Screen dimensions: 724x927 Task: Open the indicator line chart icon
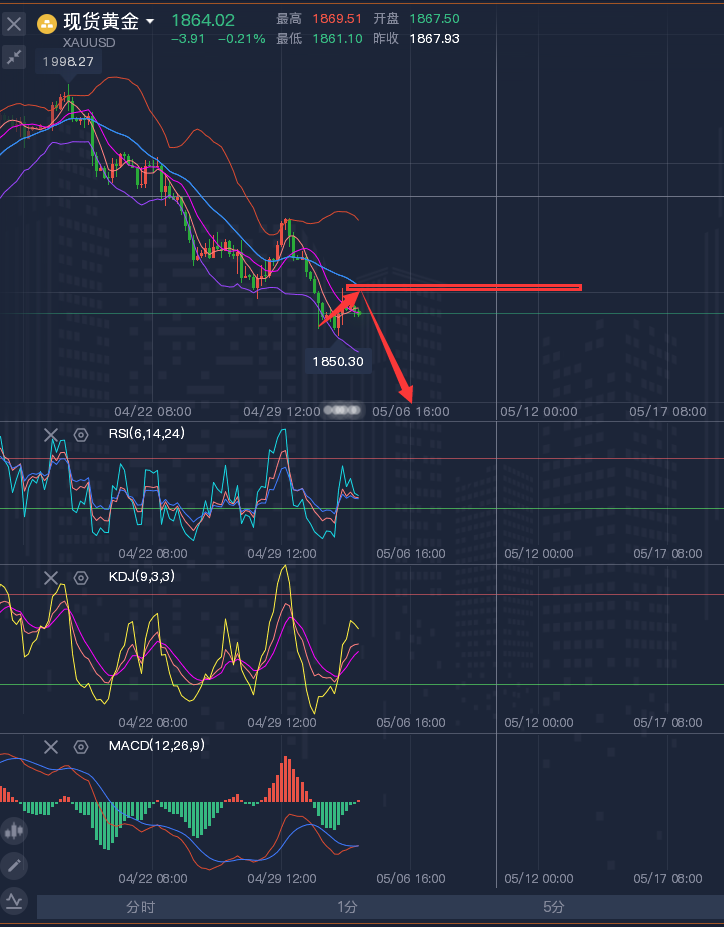[14, 900]
